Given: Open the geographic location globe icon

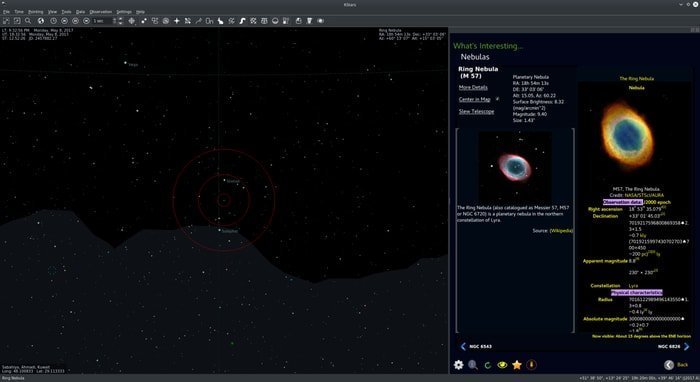Looking at the screenshot, I should (41, 21).
